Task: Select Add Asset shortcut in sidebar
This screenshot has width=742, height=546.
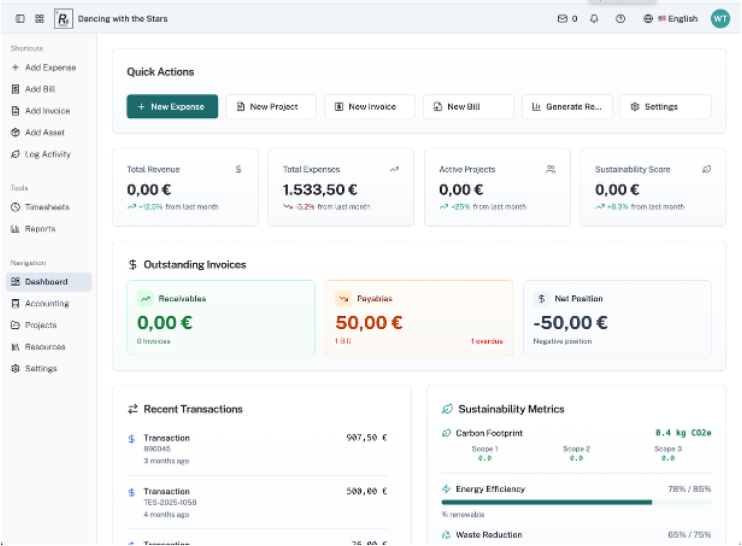Action: (44, 133)
